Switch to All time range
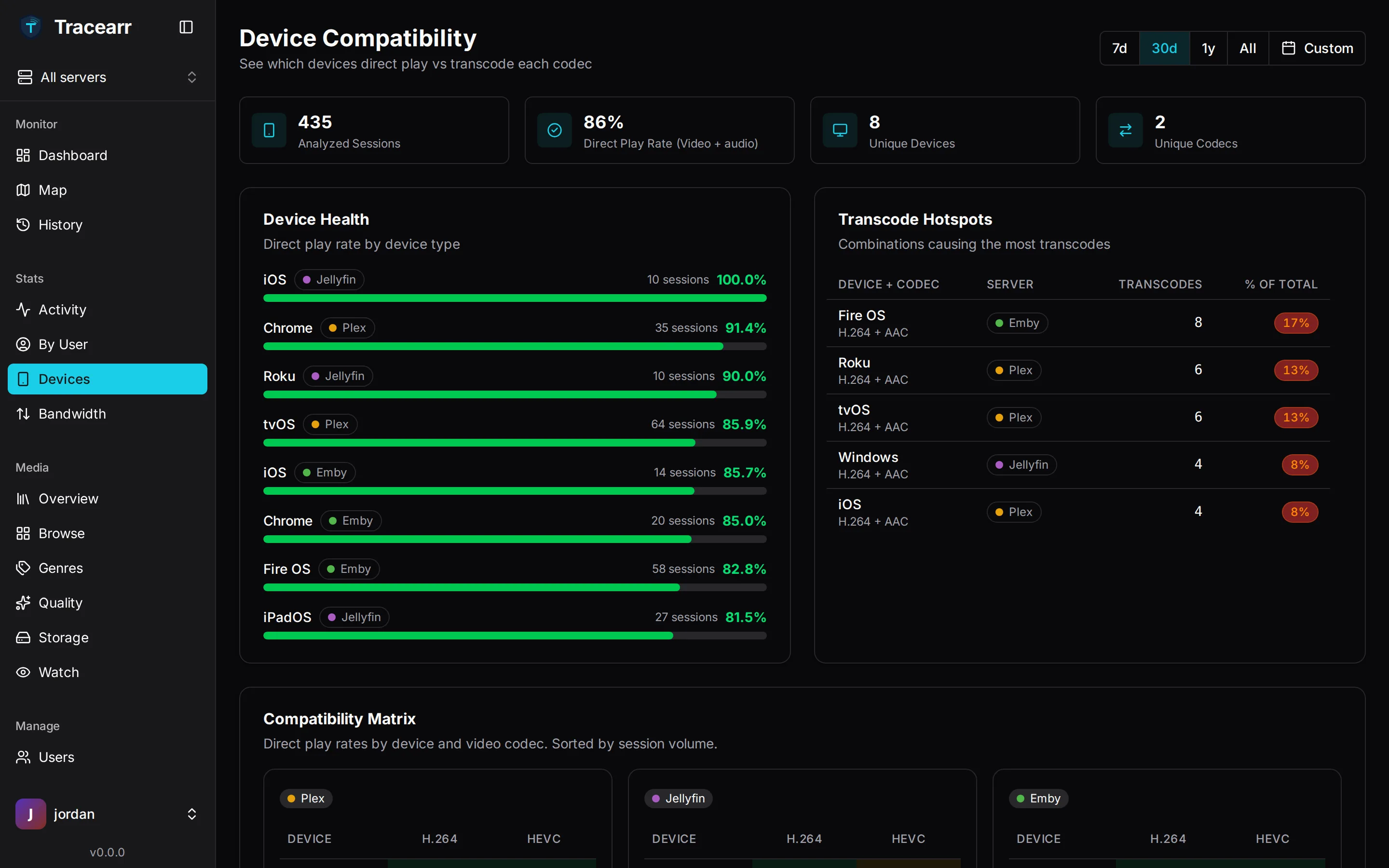1389x868 pixels. pos(1248,48)
